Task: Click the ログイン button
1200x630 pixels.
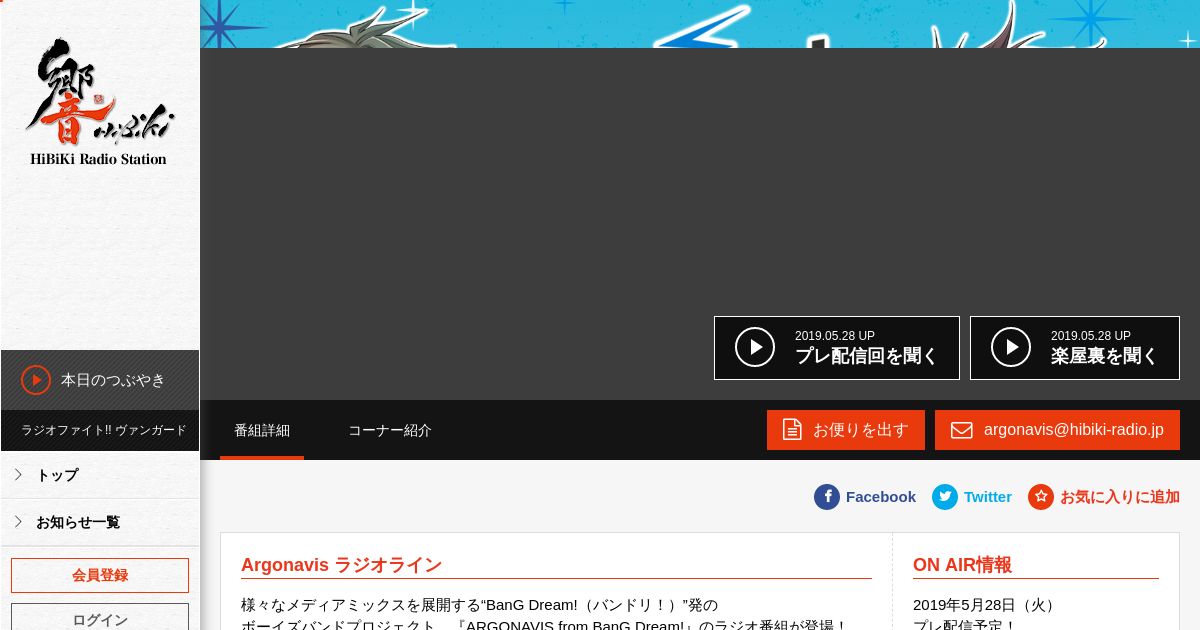Action: coord(100,618)
